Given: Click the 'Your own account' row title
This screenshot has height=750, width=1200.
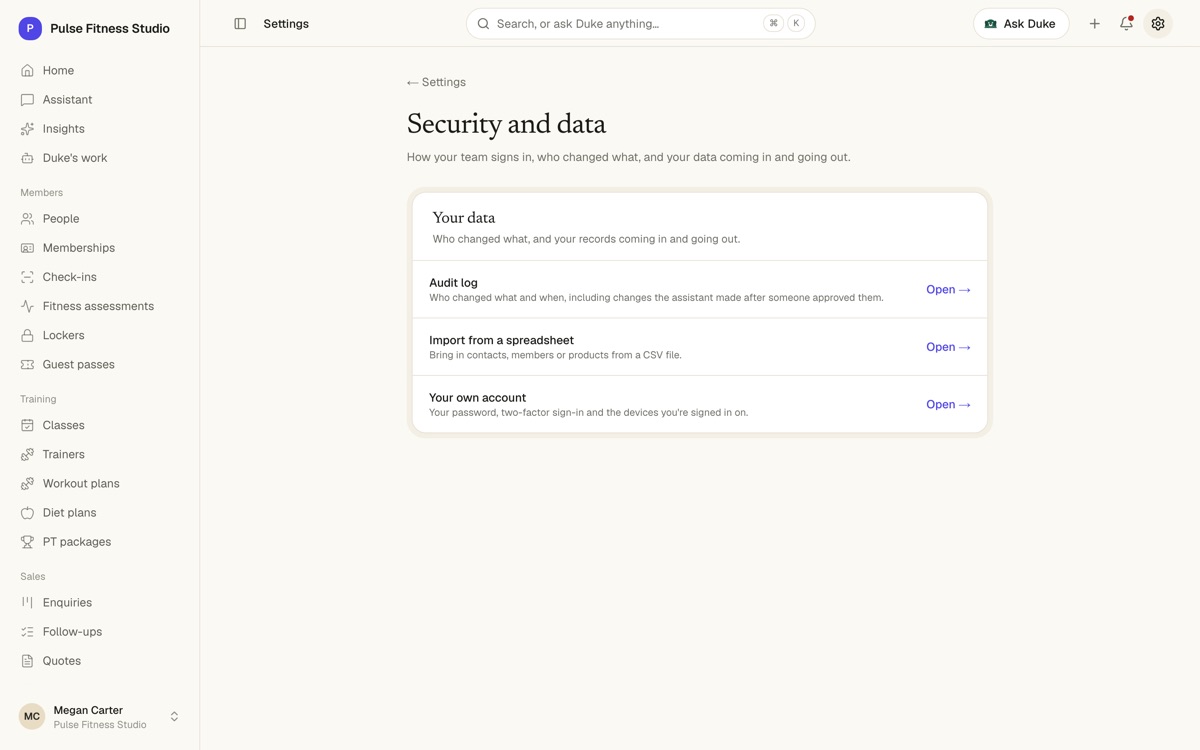Looking at the screenshot, I should pos(477,398).
